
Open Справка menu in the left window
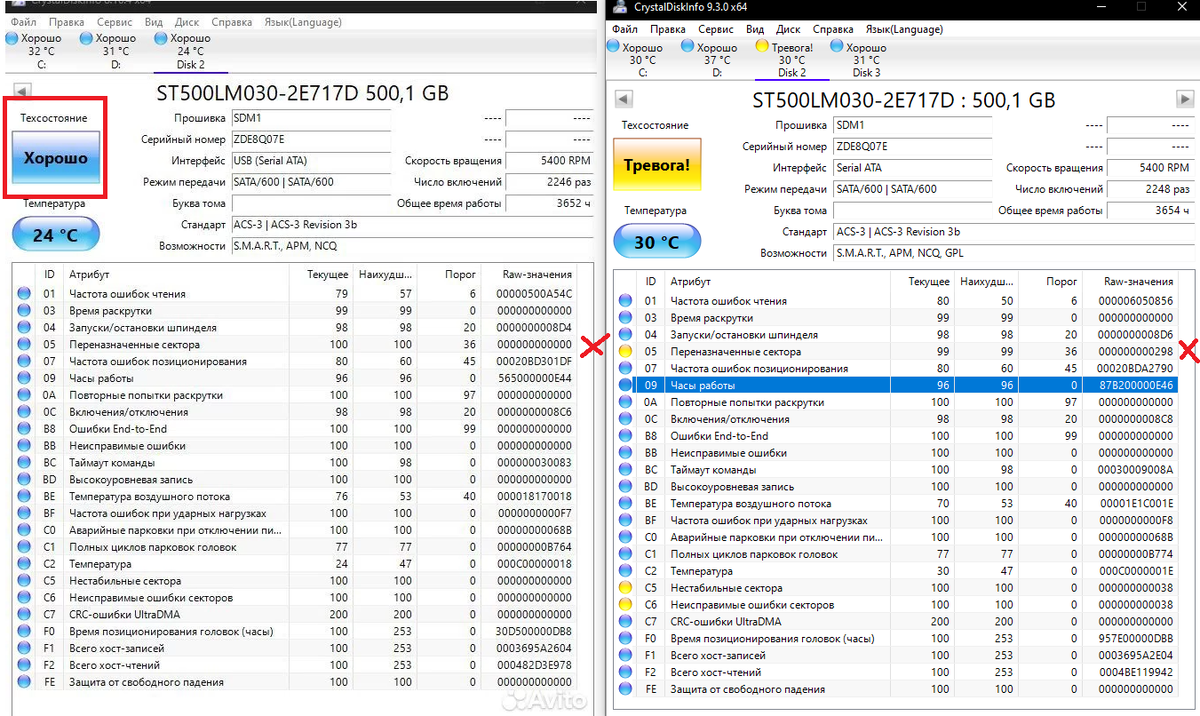tap(232, 21)
